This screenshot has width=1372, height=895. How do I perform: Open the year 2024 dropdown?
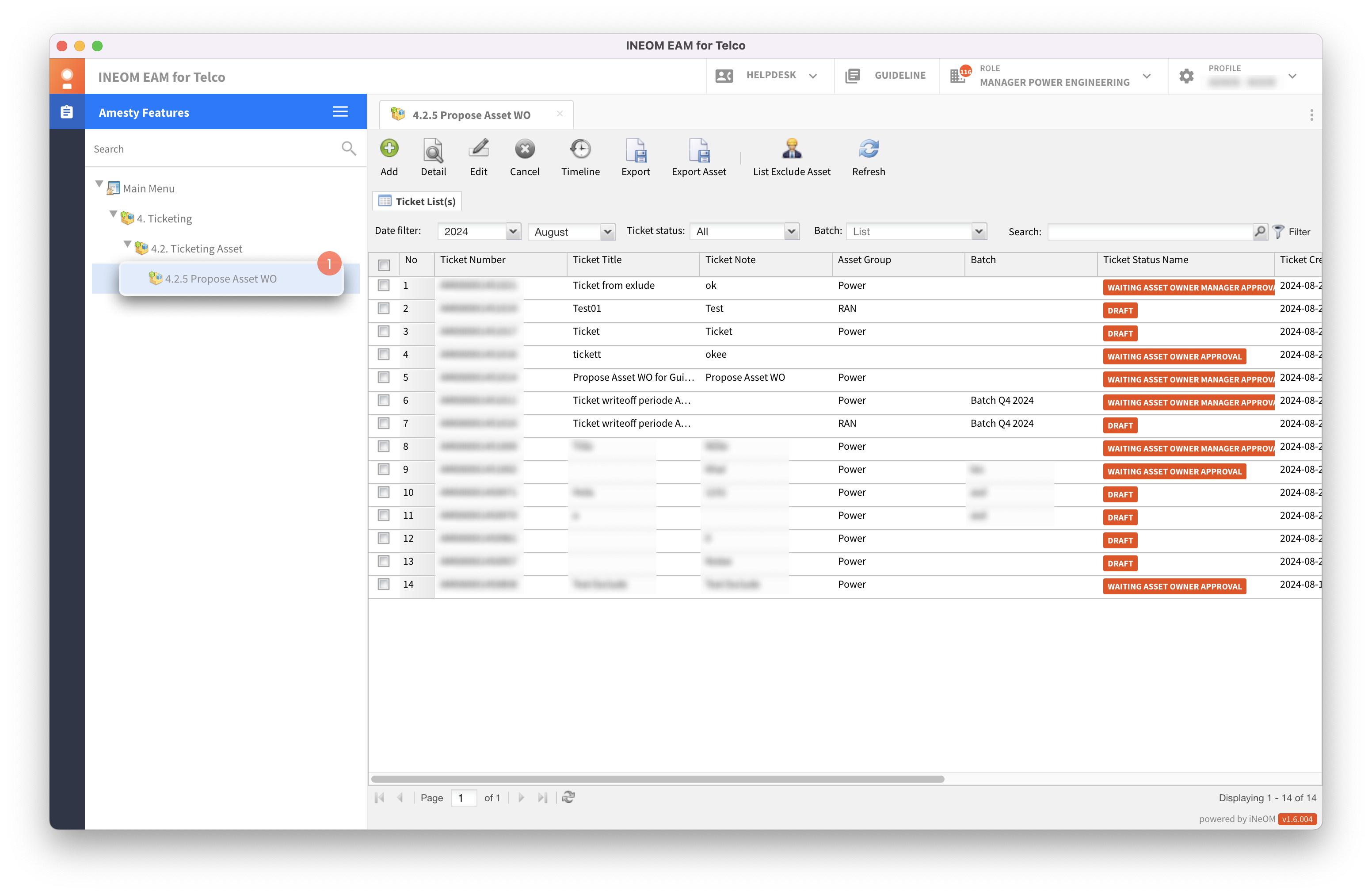click(x=513, y=232)
